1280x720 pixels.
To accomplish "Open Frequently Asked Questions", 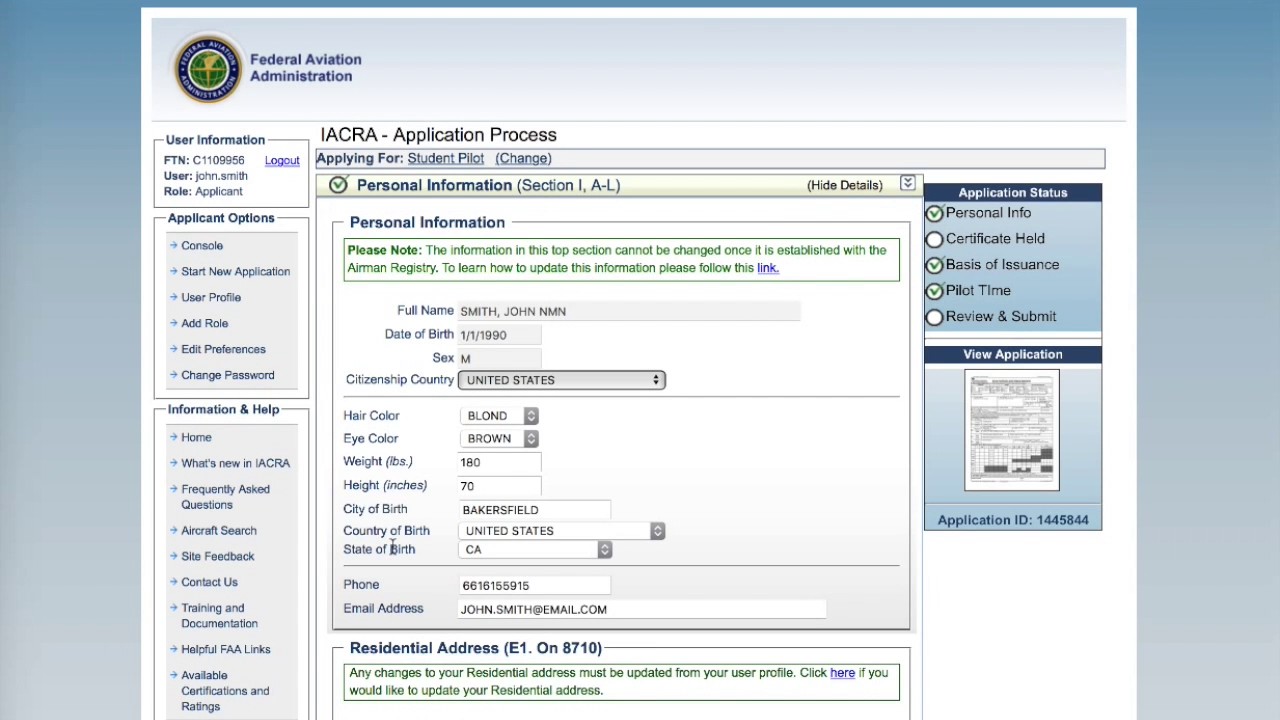I will tap(226, 497).
